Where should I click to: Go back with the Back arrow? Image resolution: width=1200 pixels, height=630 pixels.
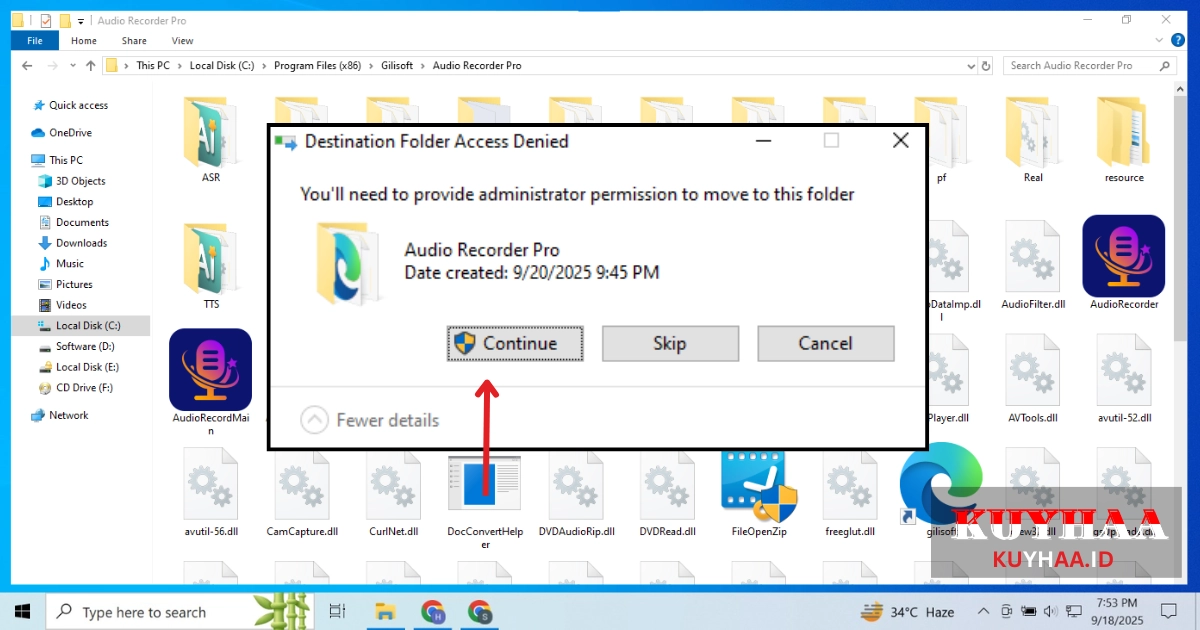28,66
